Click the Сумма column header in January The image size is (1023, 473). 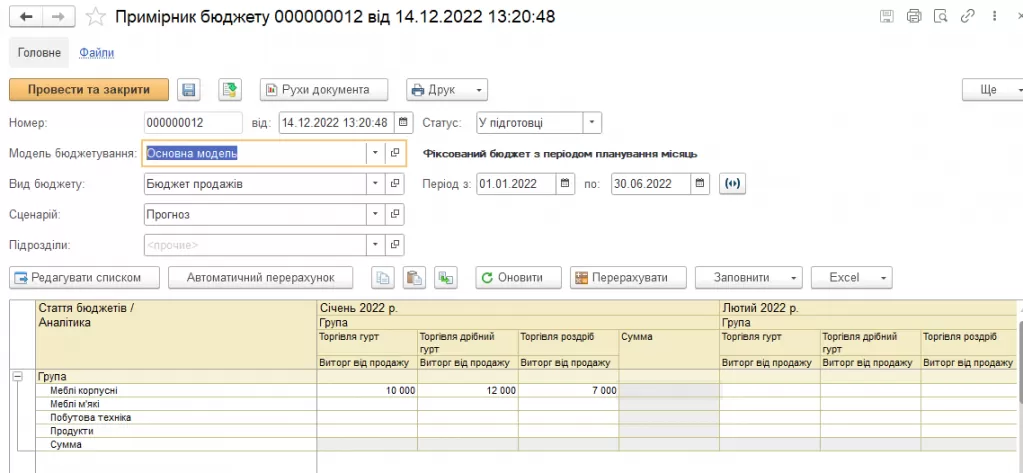(669, 349)
